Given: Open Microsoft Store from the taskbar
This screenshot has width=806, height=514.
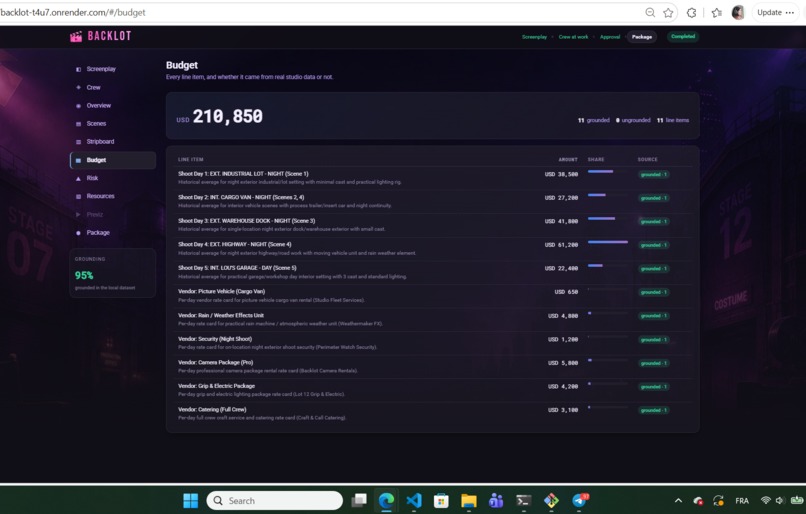Looking at the screenshot, I should pyautogui.click(x=441, y=500).
